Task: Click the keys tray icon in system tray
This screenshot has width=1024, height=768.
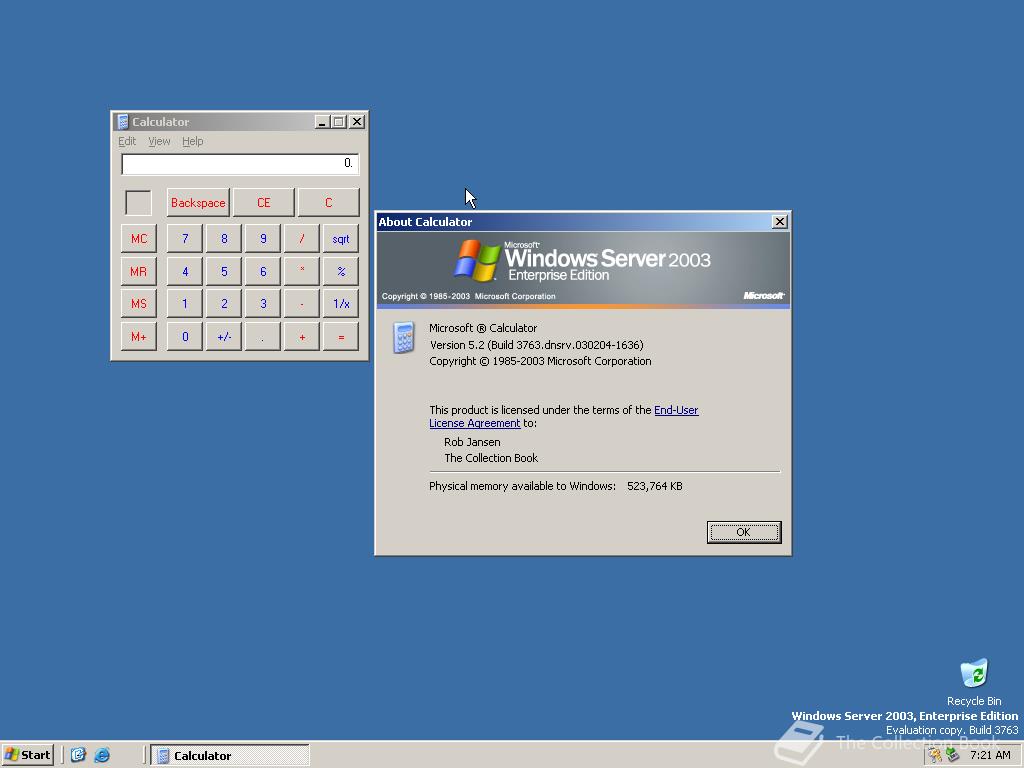Action: click(x=935, y=755)
